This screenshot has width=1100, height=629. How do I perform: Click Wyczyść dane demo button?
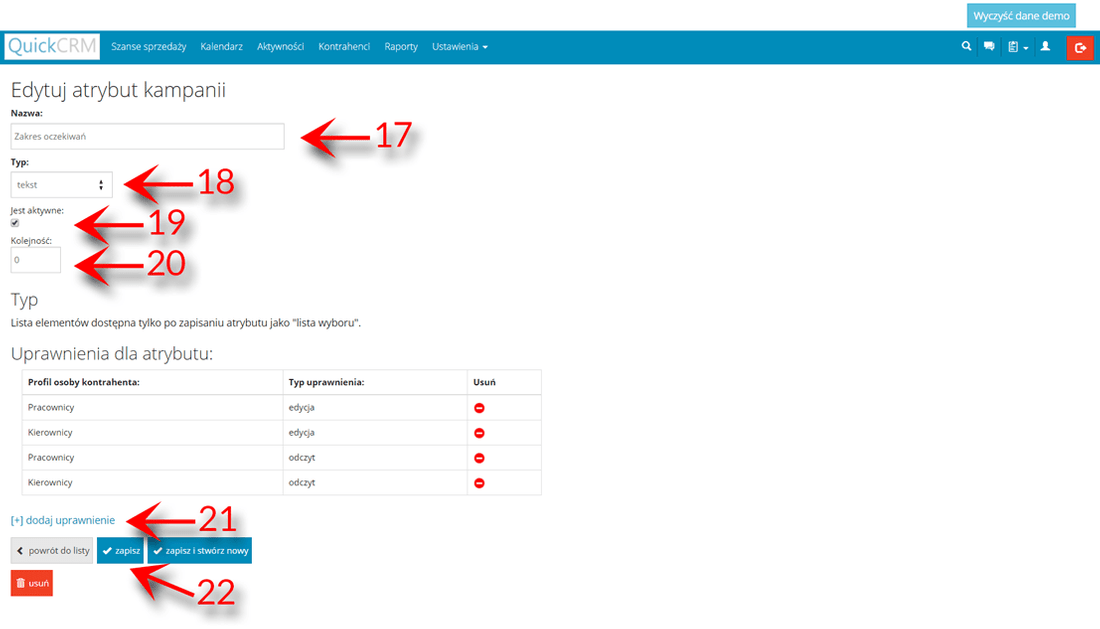coord(1022,15)
